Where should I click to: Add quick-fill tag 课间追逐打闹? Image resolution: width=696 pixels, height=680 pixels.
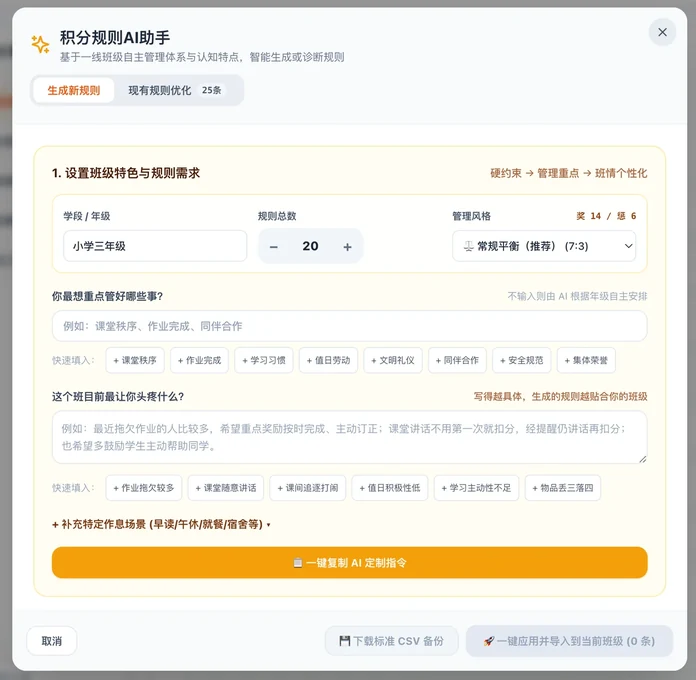[x=308, y=488]
